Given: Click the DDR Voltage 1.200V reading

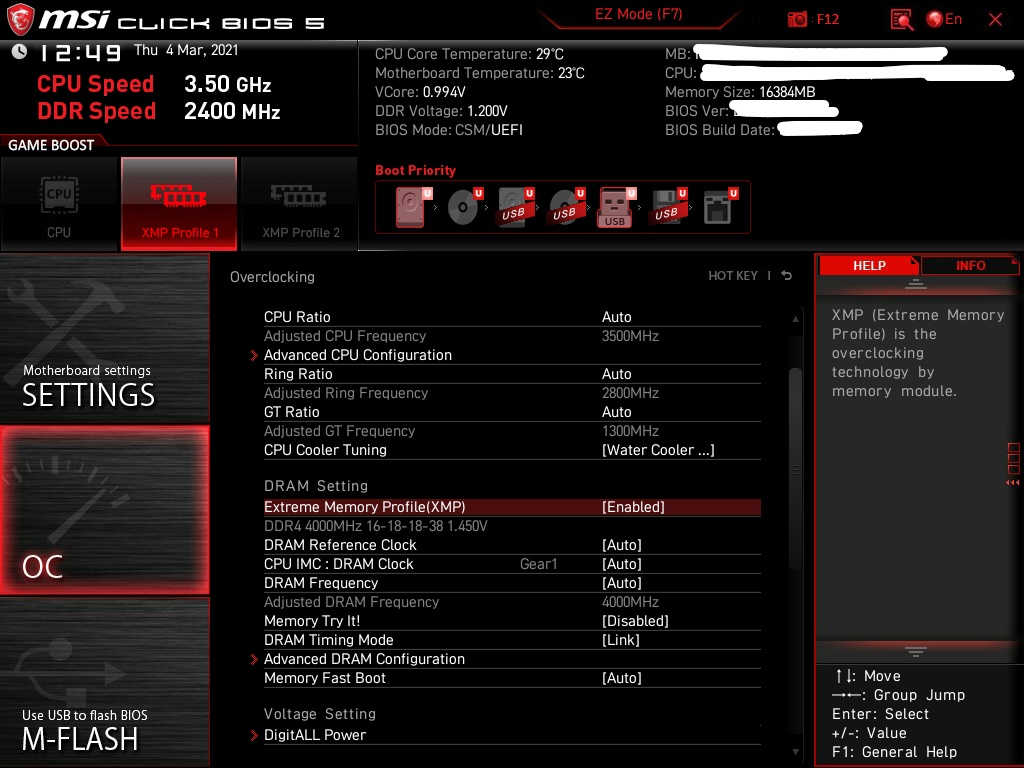Looking at the screenshot, I should coord(441,111).
